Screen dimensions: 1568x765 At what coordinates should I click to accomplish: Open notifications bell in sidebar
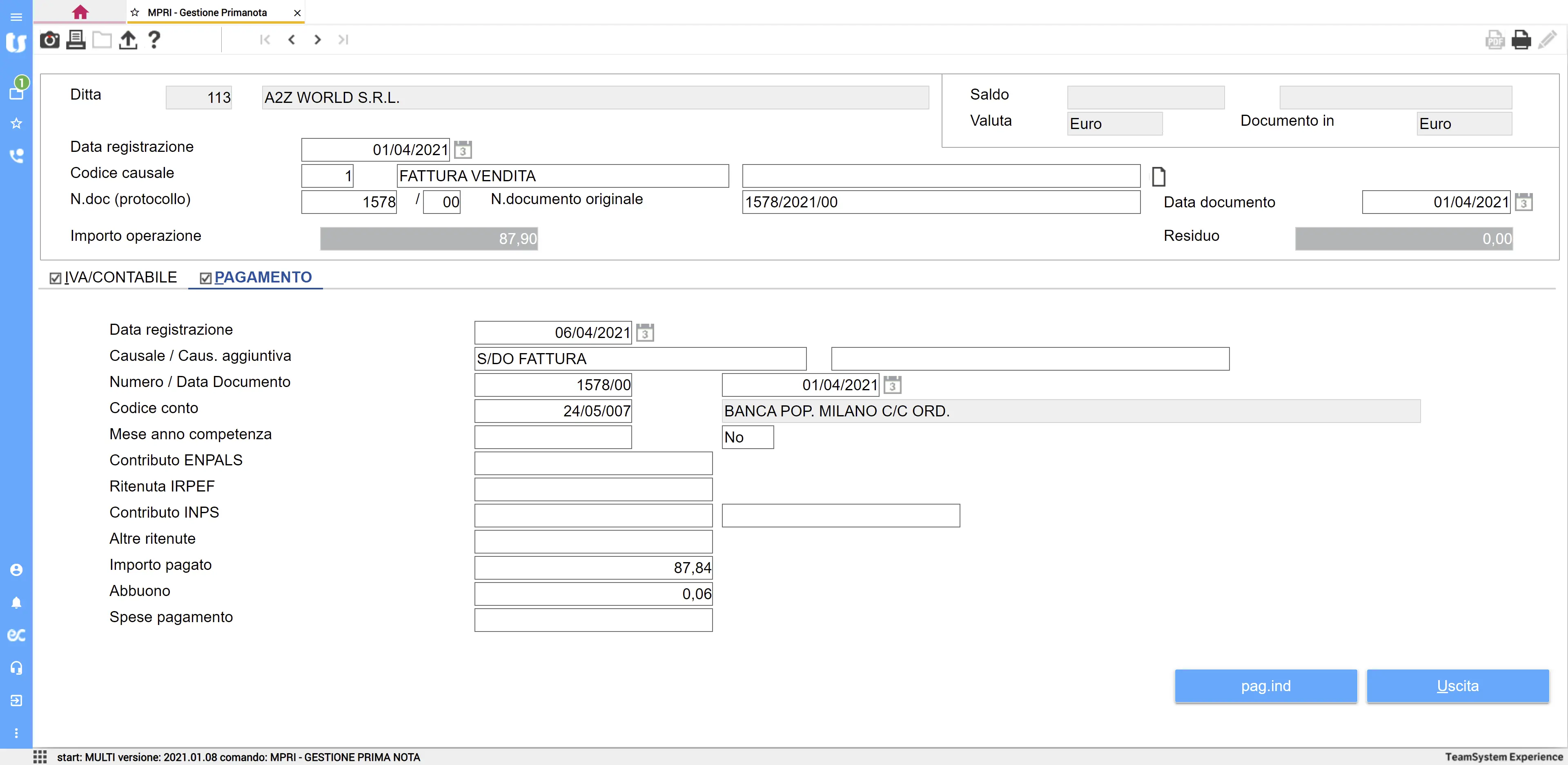click(x=16, y=603)
